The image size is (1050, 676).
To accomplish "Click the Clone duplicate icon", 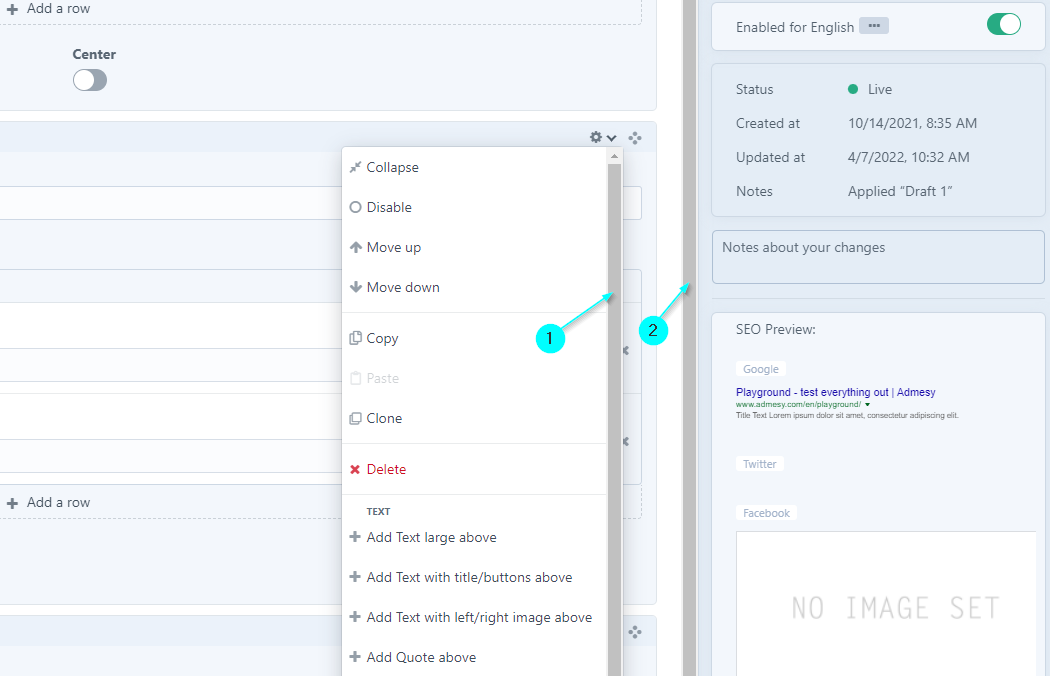I will click(356, 418).
